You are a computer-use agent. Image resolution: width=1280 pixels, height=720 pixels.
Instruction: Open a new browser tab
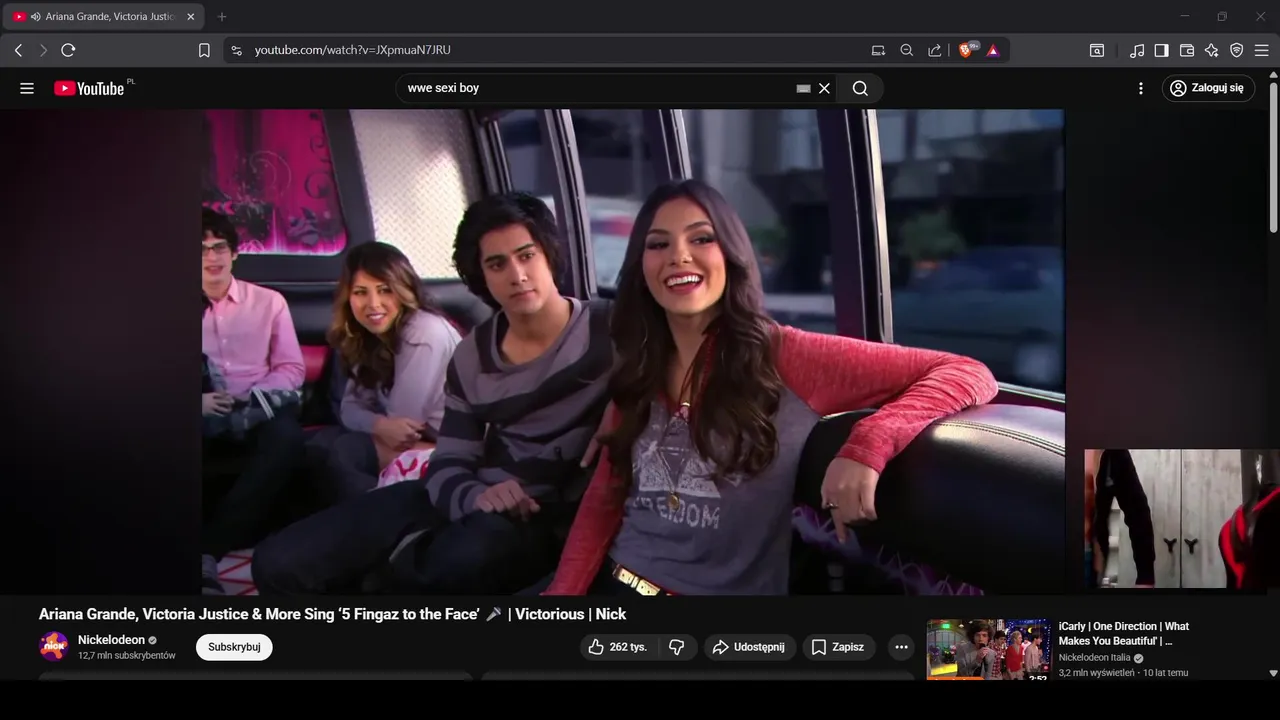(222, 17)
